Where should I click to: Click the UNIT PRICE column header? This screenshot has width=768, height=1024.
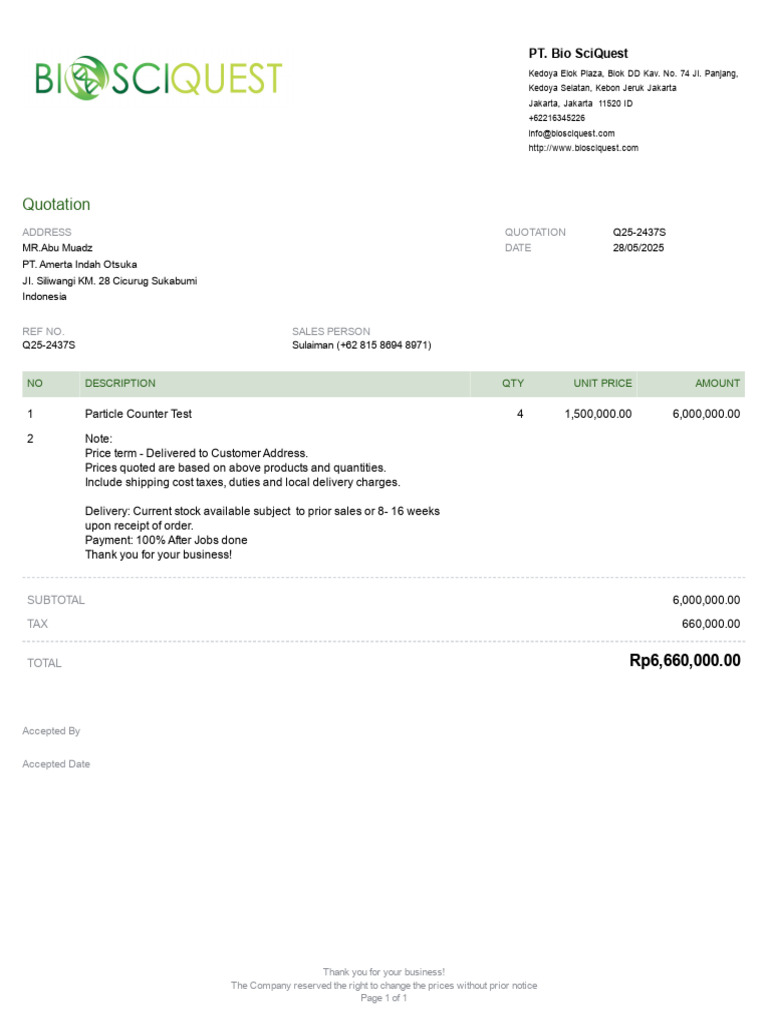pyautogui.click(x=602, y=383)
